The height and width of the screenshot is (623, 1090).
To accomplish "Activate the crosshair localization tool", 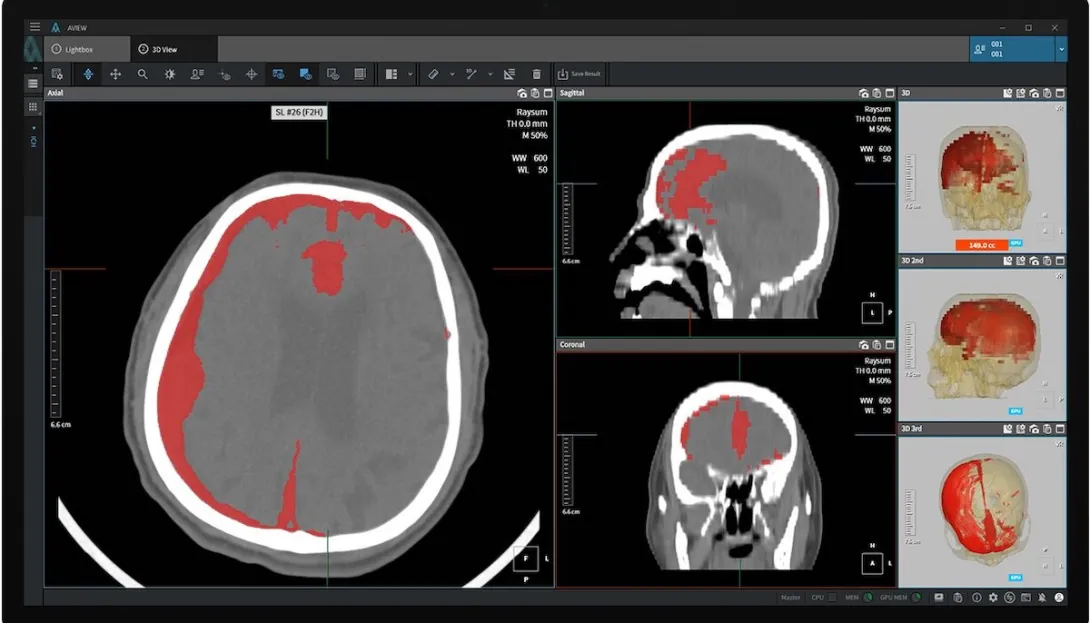I will pos(250,73).
